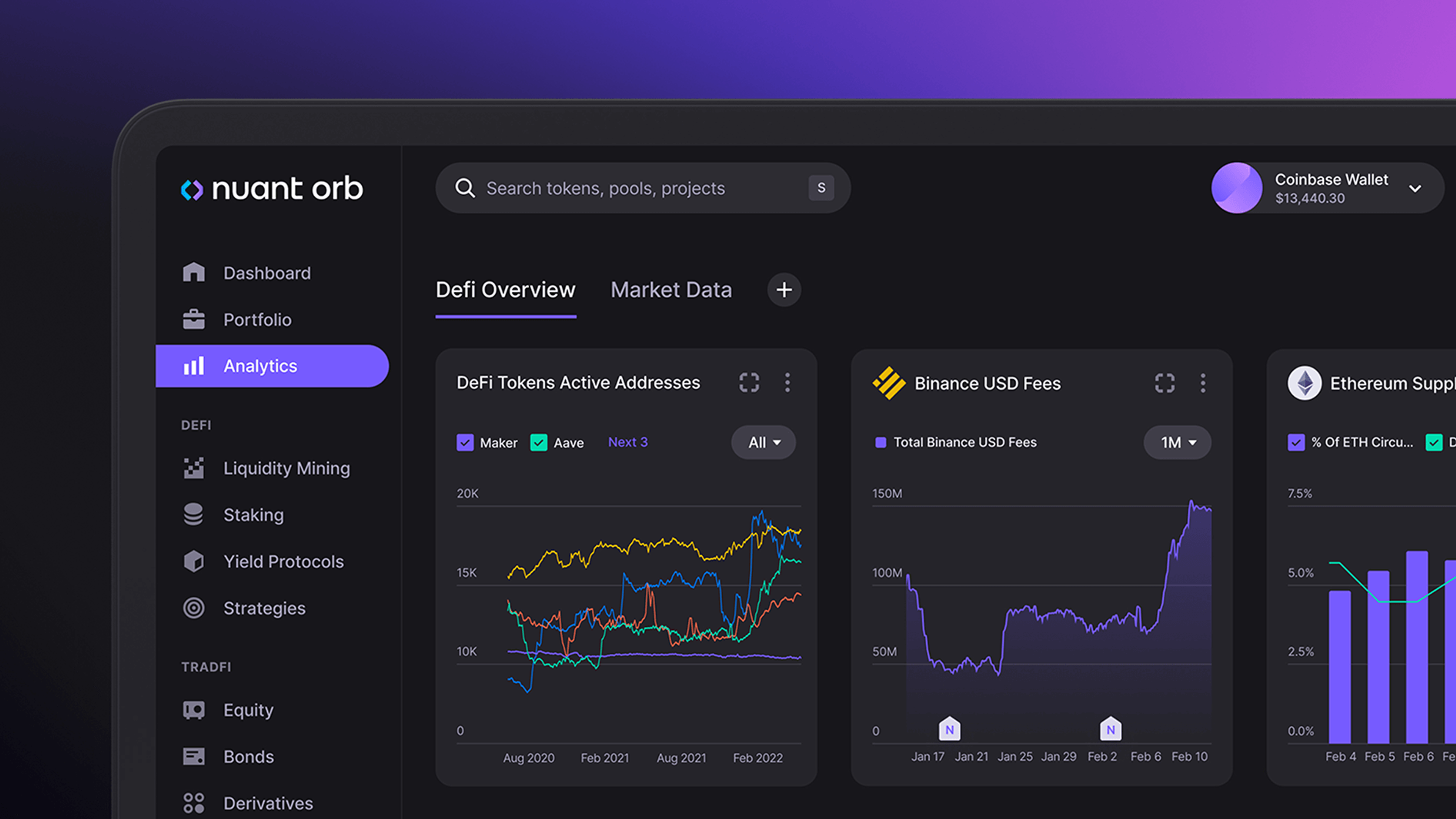Disable the Aave checkbox
Screen dimensions: 1456x819
[539, 442]
